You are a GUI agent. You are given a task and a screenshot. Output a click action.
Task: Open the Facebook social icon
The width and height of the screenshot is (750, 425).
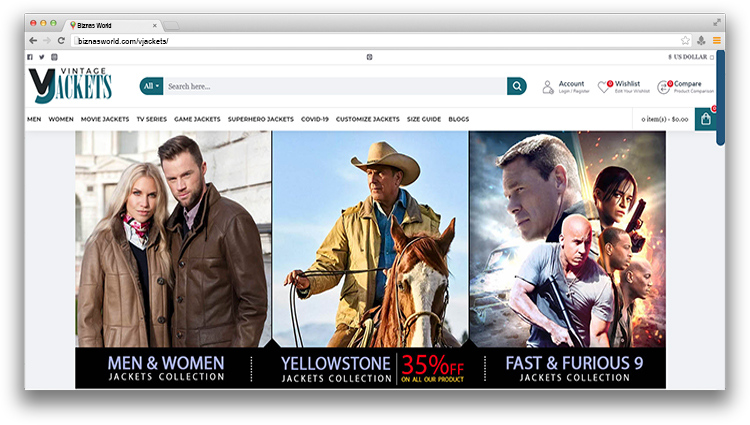30,57
